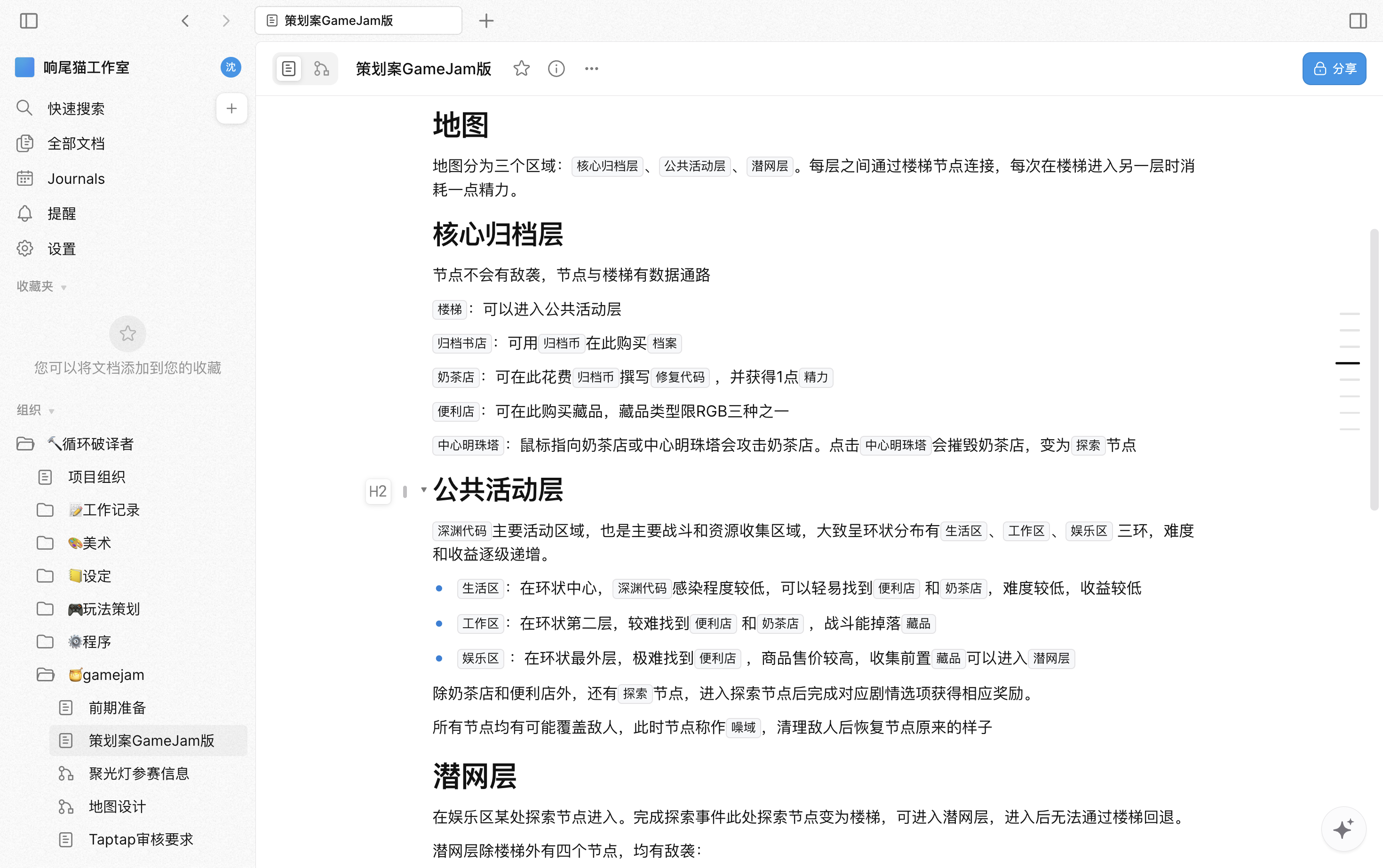Open Journals in the sidebar
The width and height of the screenshot is (1383, 868).
click(x=76, y=179)
